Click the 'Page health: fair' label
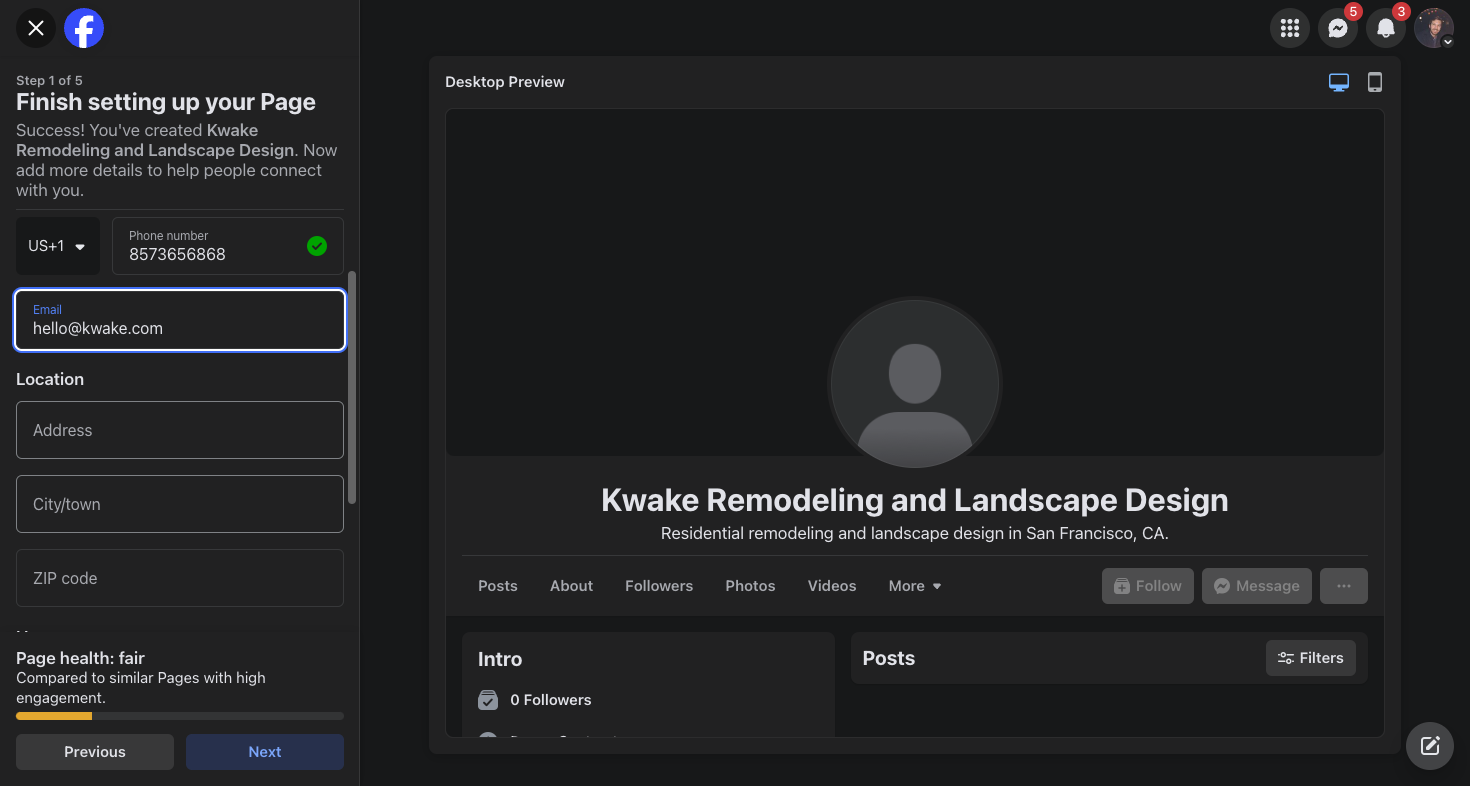The height and width of the screenshot is (786, 1470). pyautogui.click(x=80, y=658)
